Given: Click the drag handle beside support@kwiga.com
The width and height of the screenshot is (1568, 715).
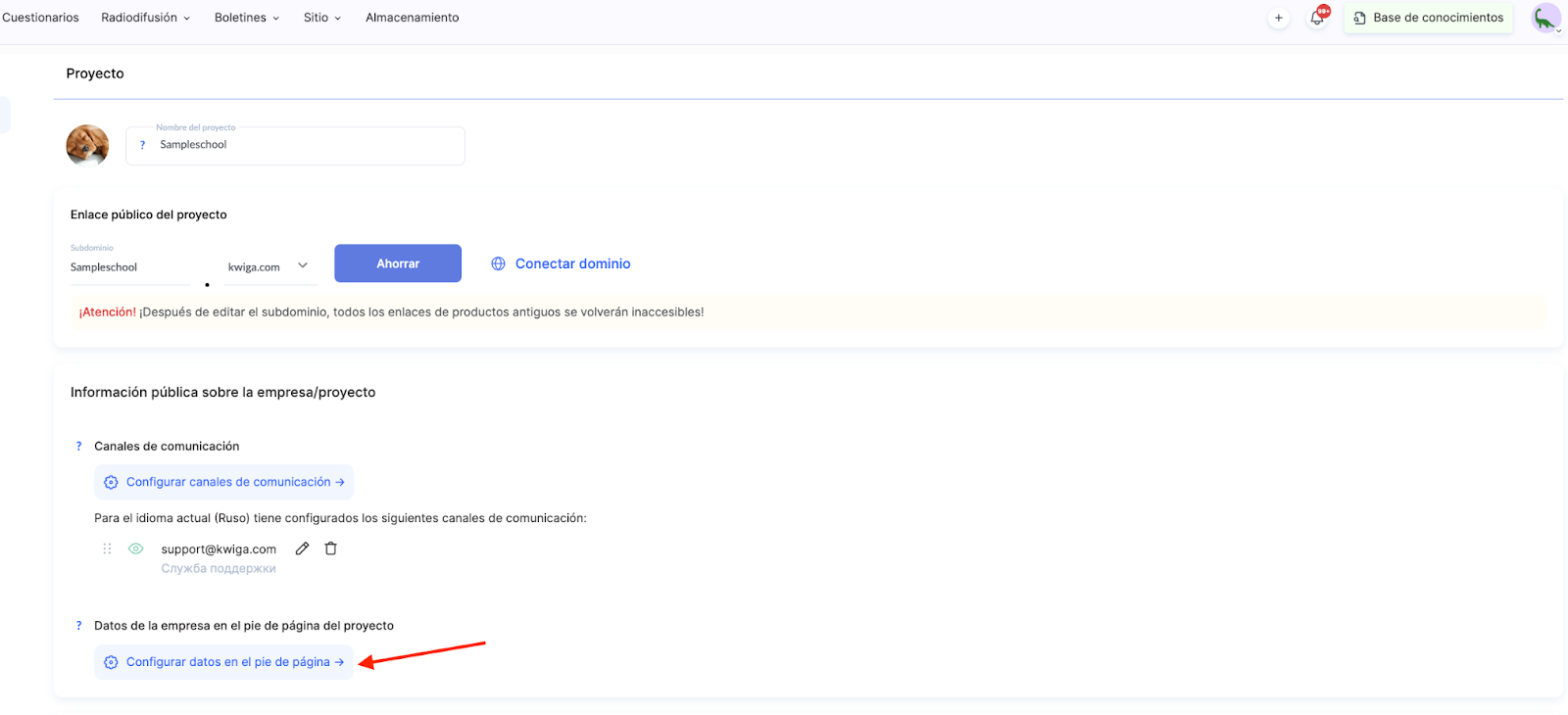Looking at the screenshot, I should pos(107,549).
